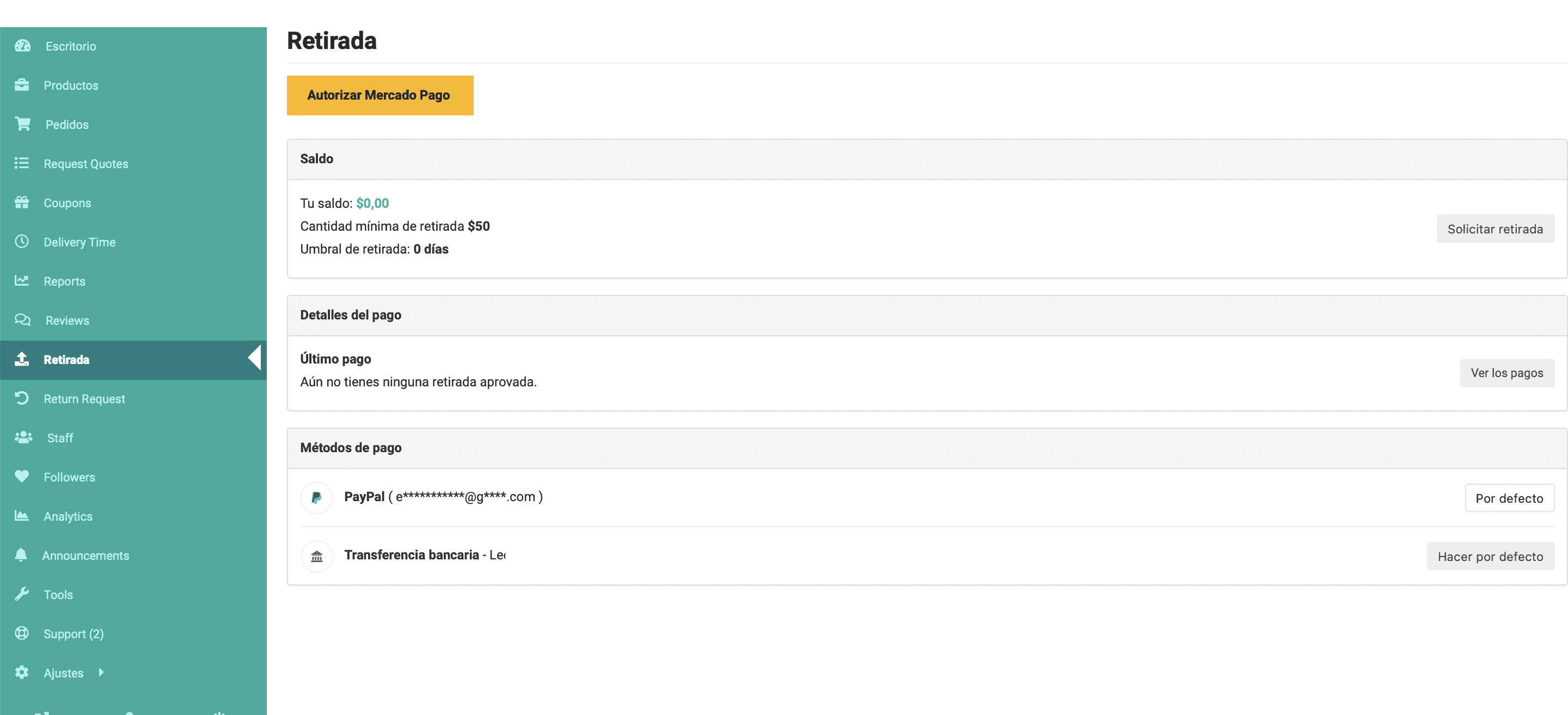Click the $0,00 balance amount
Screen dimensions: 1568x715
(x=372, y=204)
